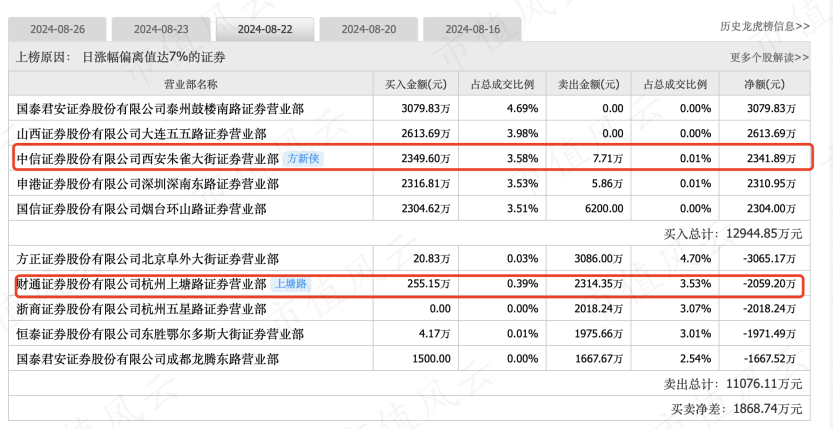Screen dimensions: 833x429
Task: Select 国信证券烟台环山路证券营业部 row name
Action: point(142,209)
